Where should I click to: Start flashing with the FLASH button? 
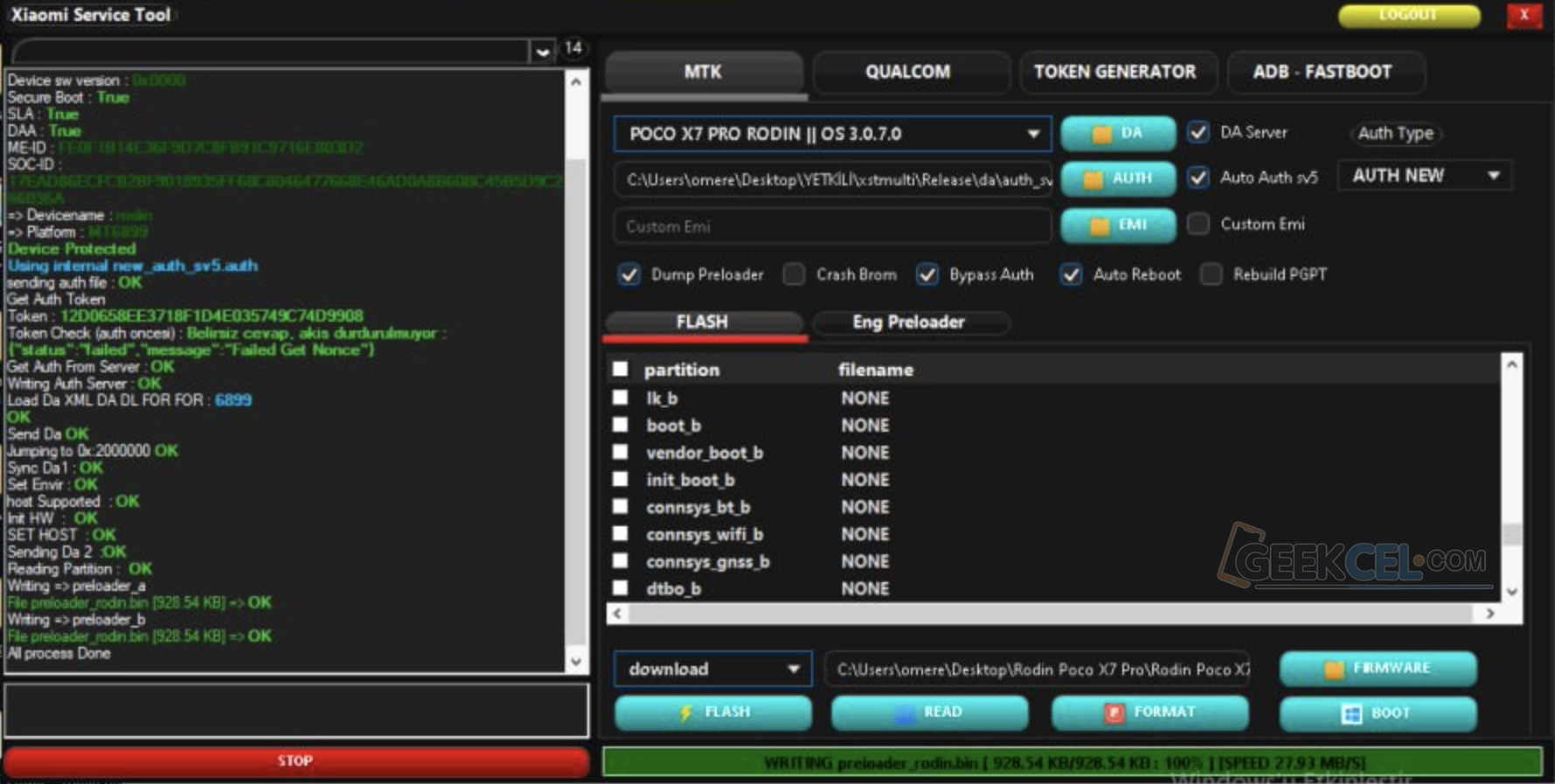pos(713,712)
